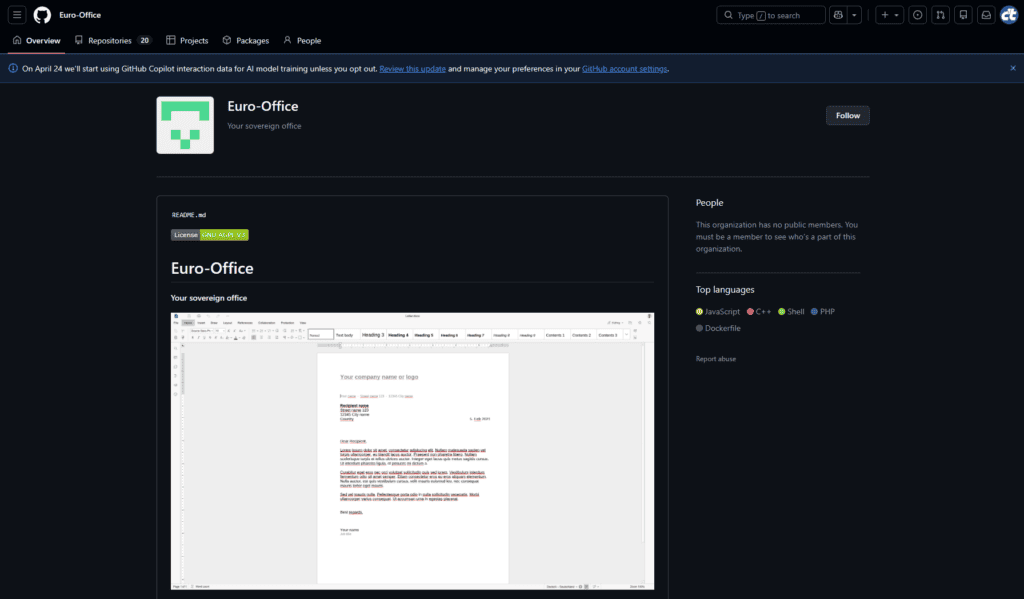This screenshot has width=1024, height=599.
Task: Switch to the Projects tab
Action: point(187,41)
